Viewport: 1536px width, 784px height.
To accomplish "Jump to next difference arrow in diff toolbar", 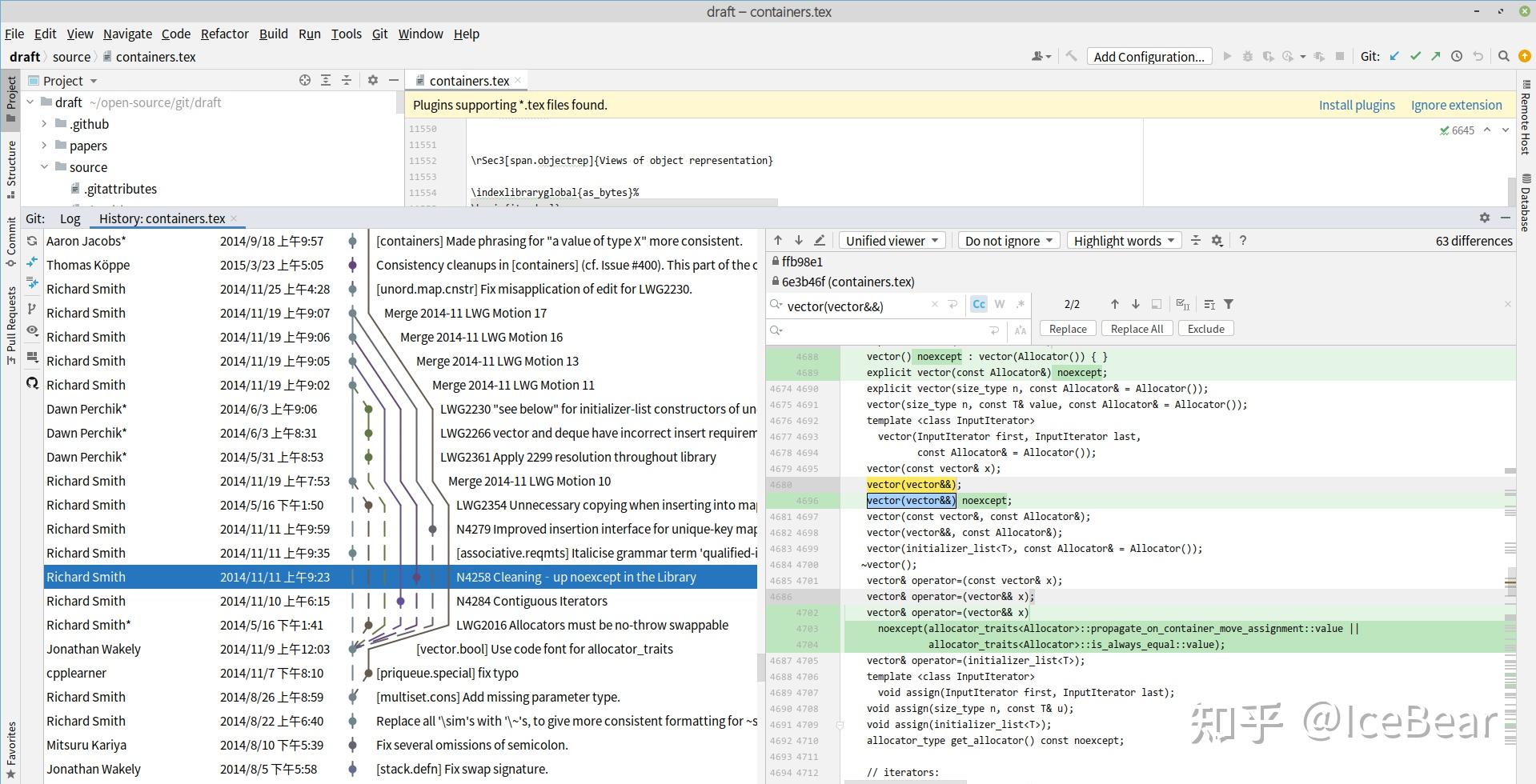I will (x=798, y=240).
